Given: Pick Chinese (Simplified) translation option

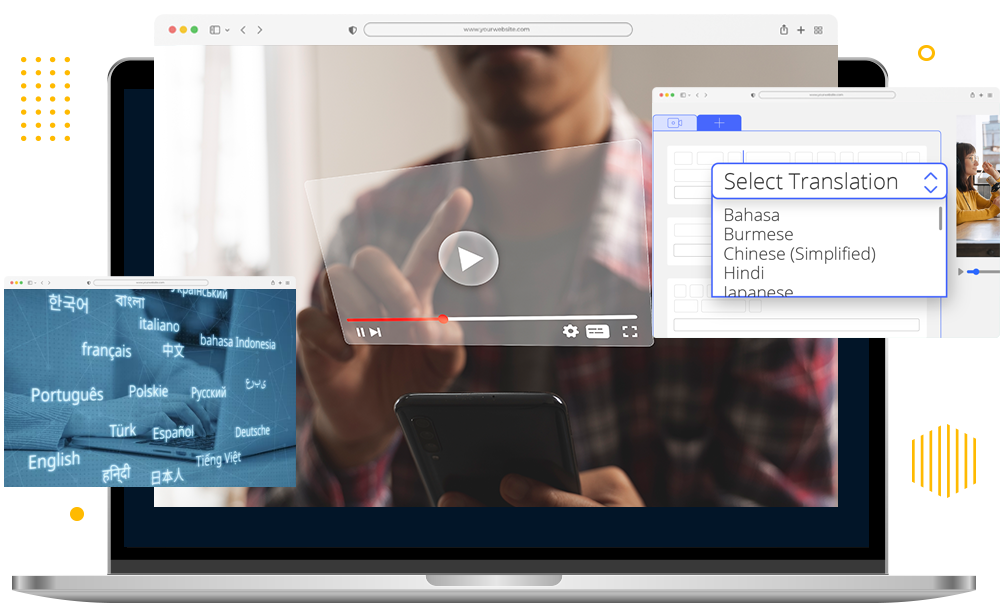Looking at the screenshot, I should [x=799, y=254].
